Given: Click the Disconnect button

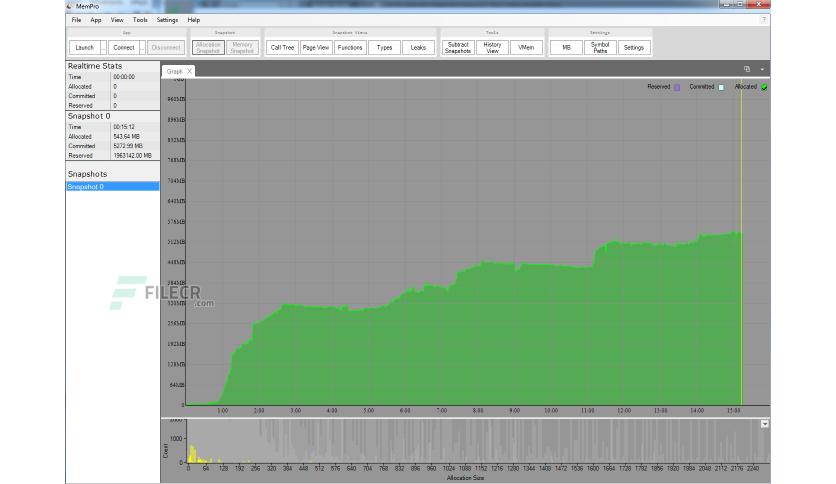Looking at the screenshot, I should (166, 47).
